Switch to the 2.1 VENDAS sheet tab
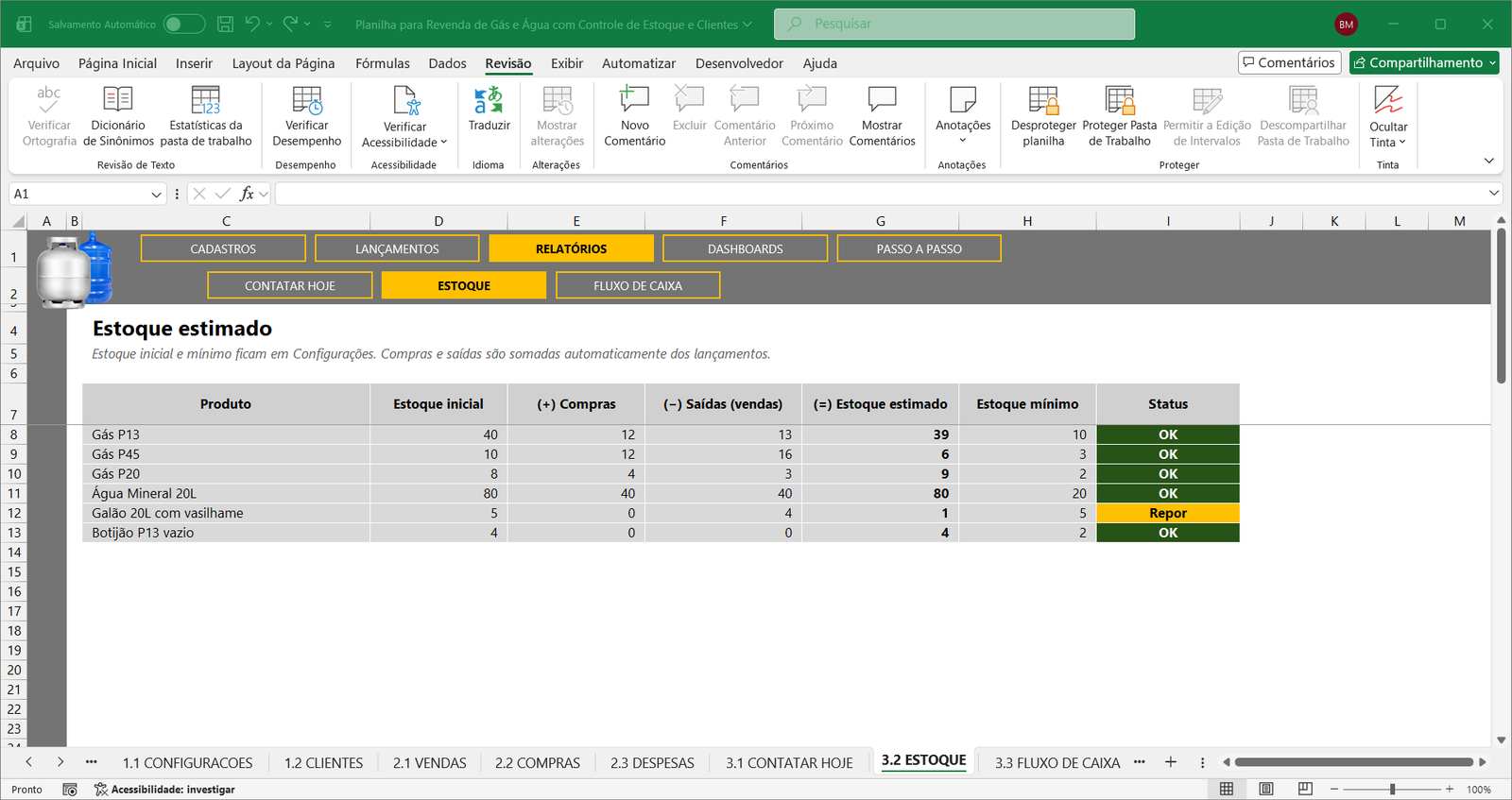The height and width of the screenshot is (800, 1512). [430, 762]
